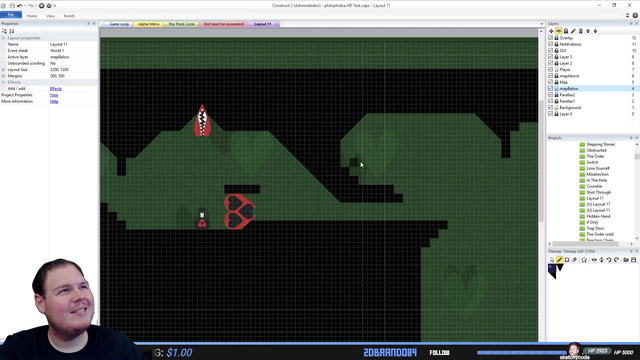Viewport: 640px width, 360px height.
Task: Close the Layout 11 tab
Action: coord(276,24)
